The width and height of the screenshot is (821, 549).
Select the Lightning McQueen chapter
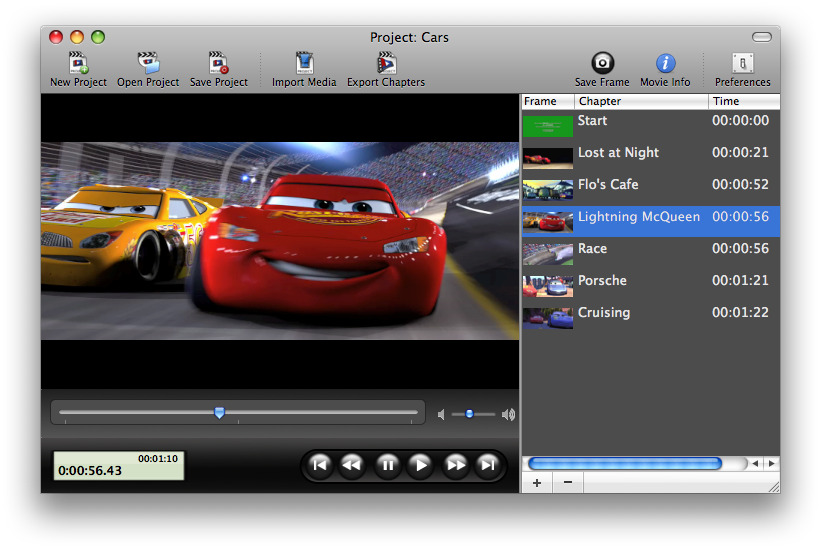click(650, 221)
